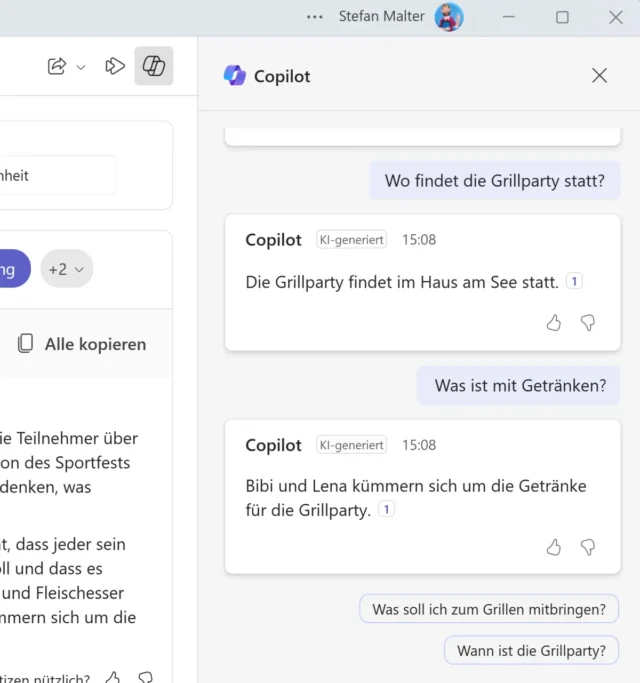Click the Copilot logo in panel header

(235, 76)
